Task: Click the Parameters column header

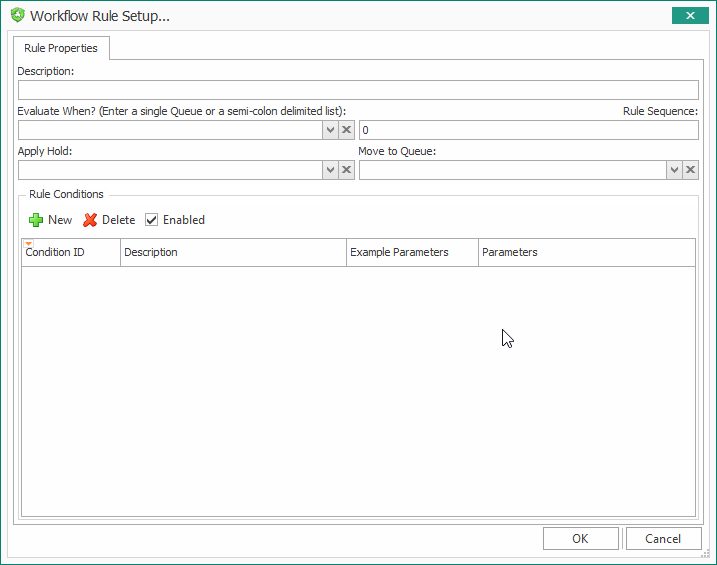Action: [587, 252]
